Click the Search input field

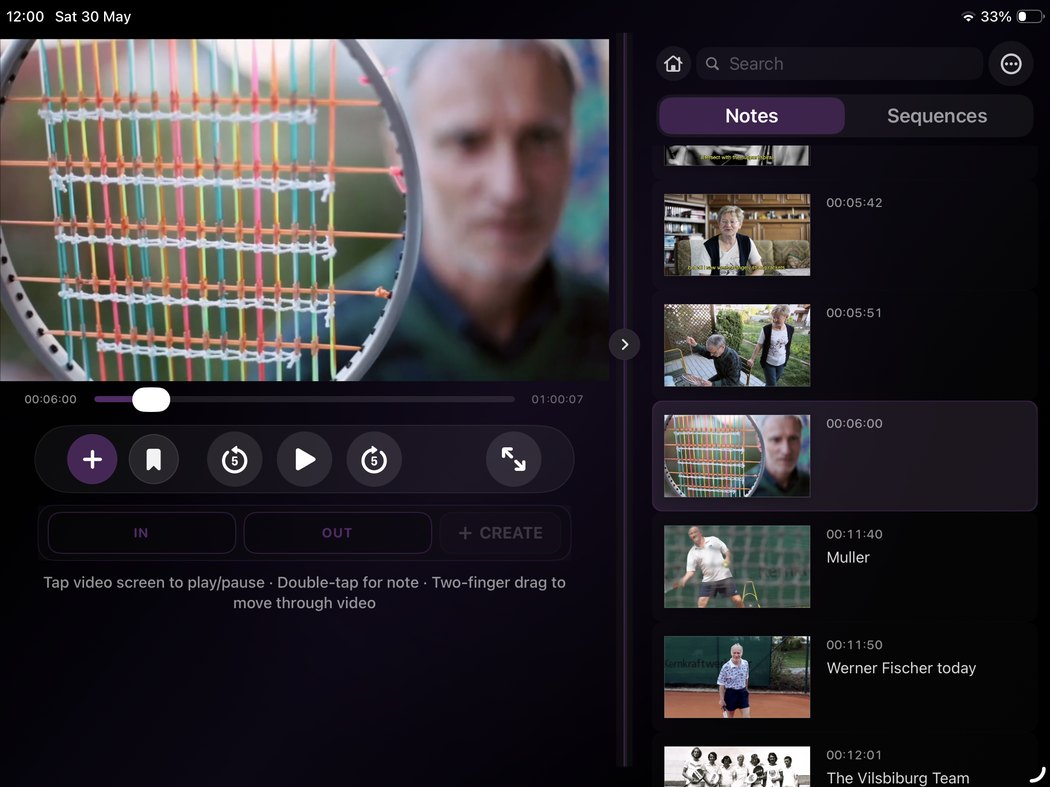click(840, 64)
